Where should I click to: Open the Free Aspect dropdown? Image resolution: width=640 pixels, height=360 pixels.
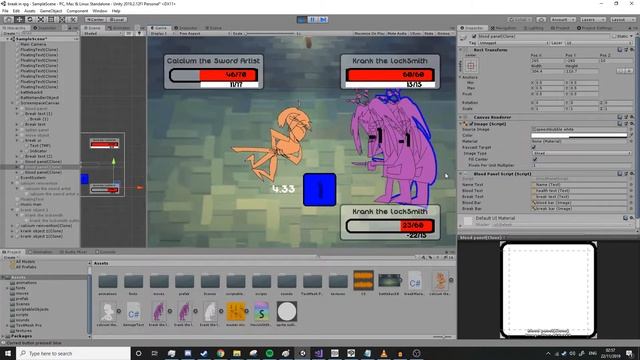click(203, 33)
